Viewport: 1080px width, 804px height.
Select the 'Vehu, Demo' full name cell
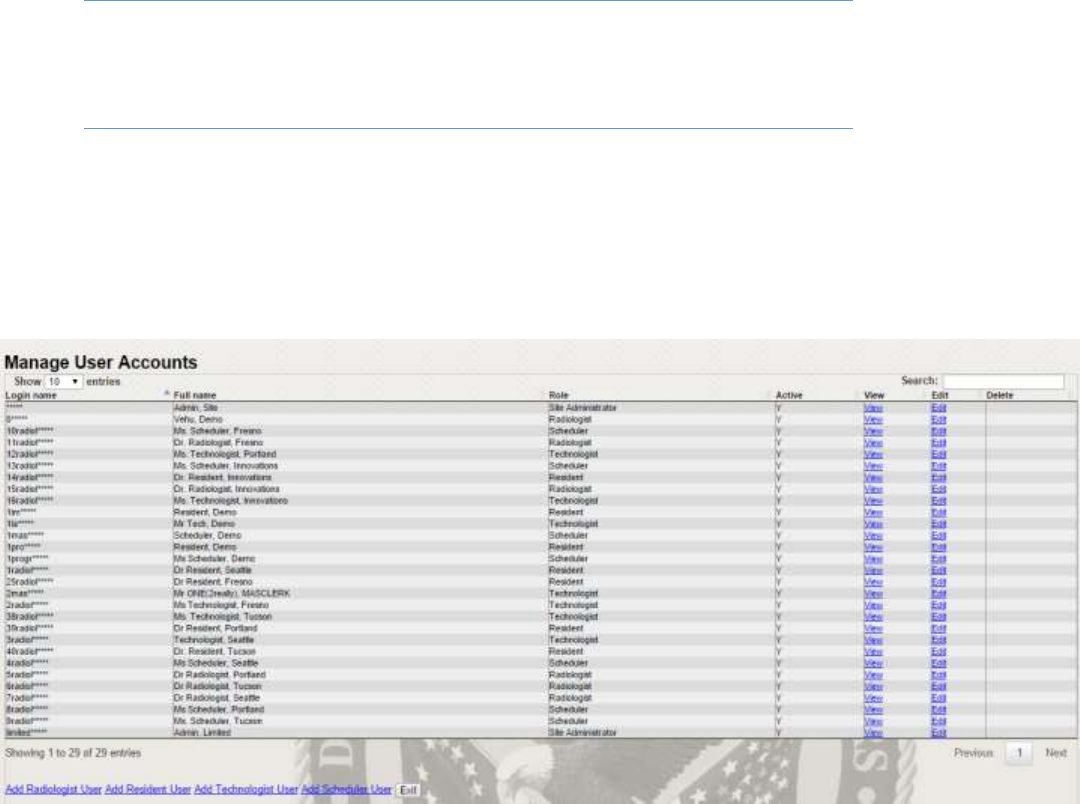pyautogui.click(x=198, y=420)
